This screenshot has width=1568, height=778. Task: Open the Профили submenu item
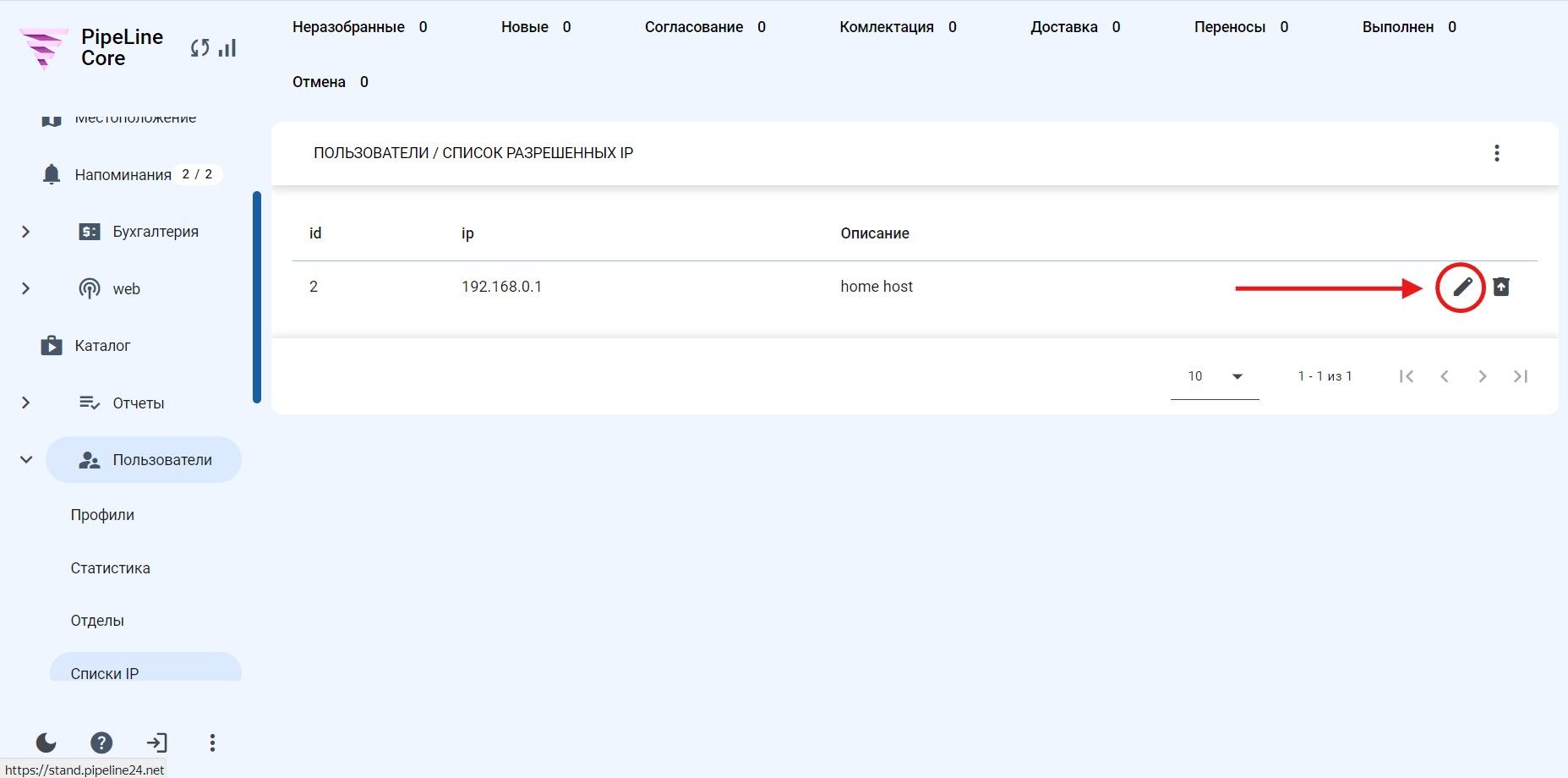[102, 515]
